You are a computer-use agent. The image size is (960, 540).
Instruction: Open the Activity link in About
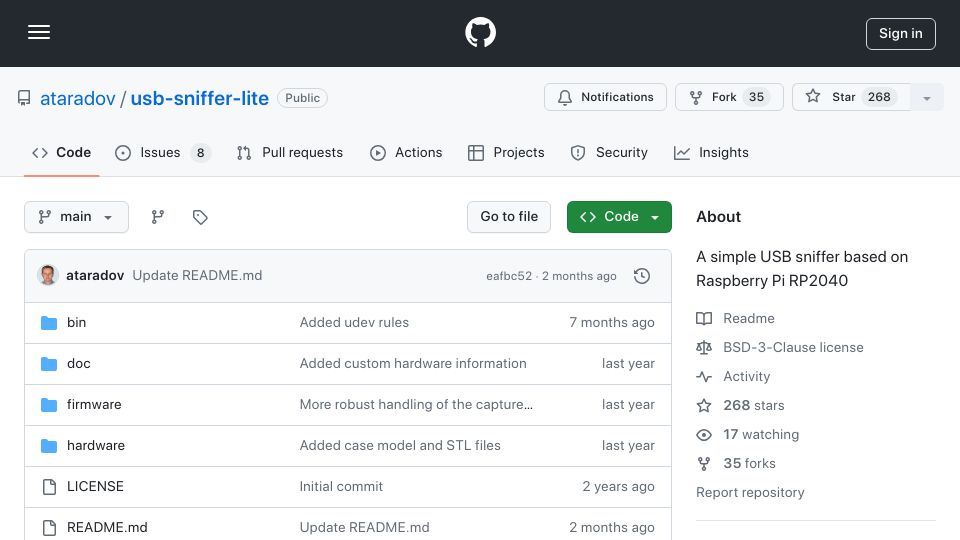click(733, 377)
